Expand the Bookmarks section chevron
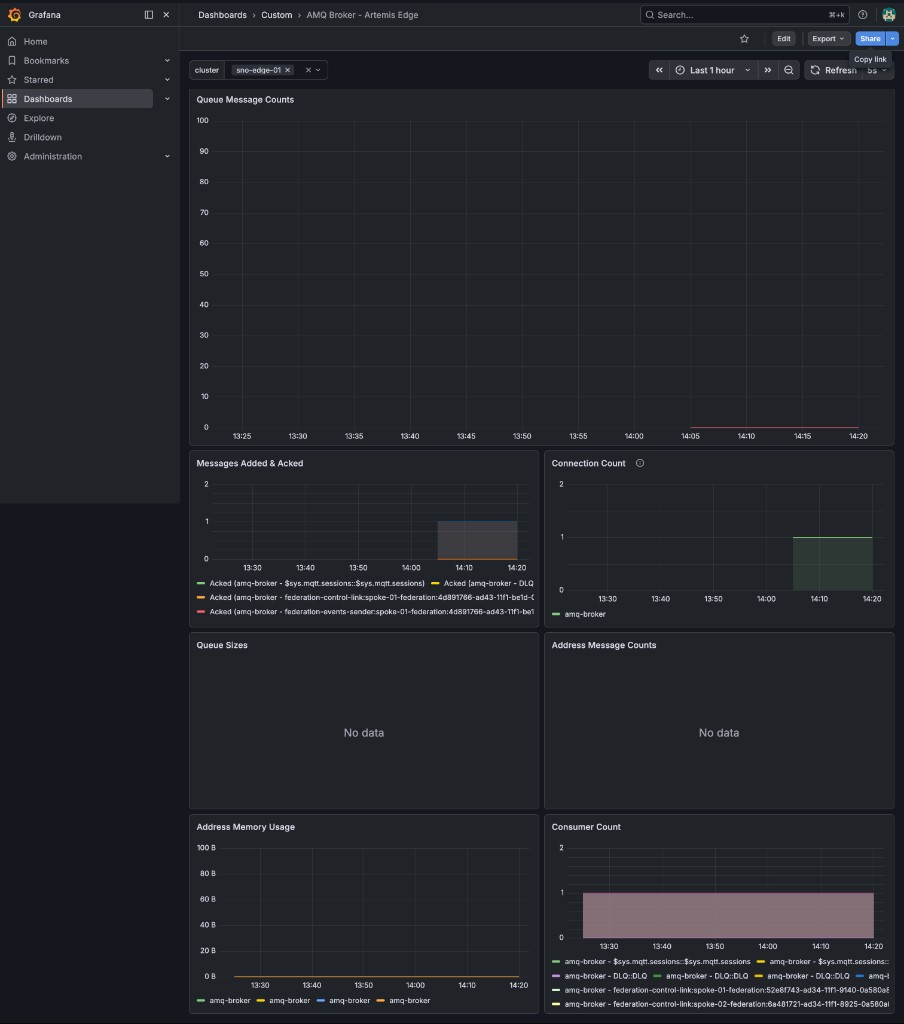The height and width of the screenshot is (1024, 904). pos(167,61)
